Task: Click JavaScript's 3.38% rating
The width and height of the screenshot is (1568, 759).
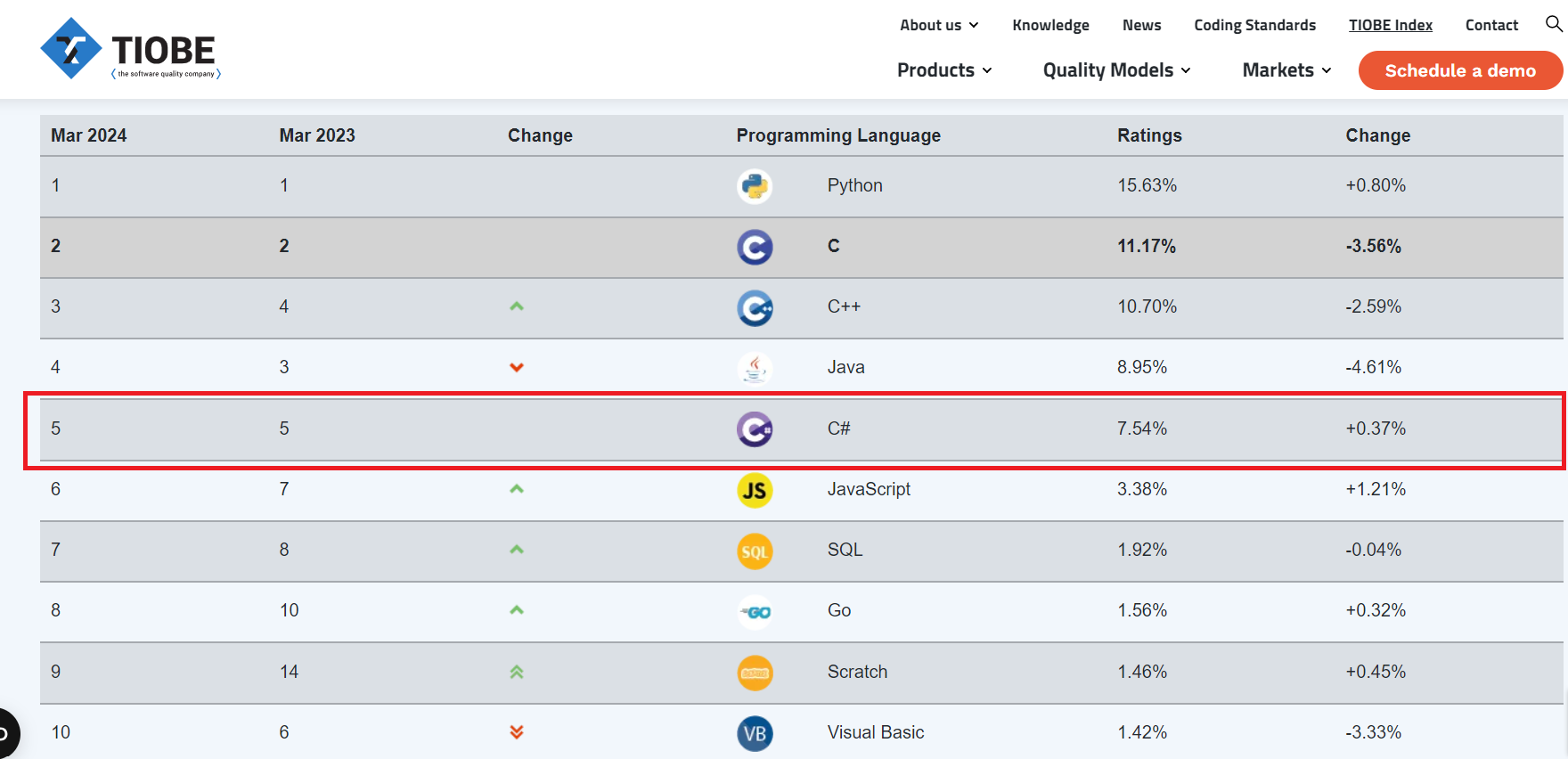Action: [x=1142, y=489]
